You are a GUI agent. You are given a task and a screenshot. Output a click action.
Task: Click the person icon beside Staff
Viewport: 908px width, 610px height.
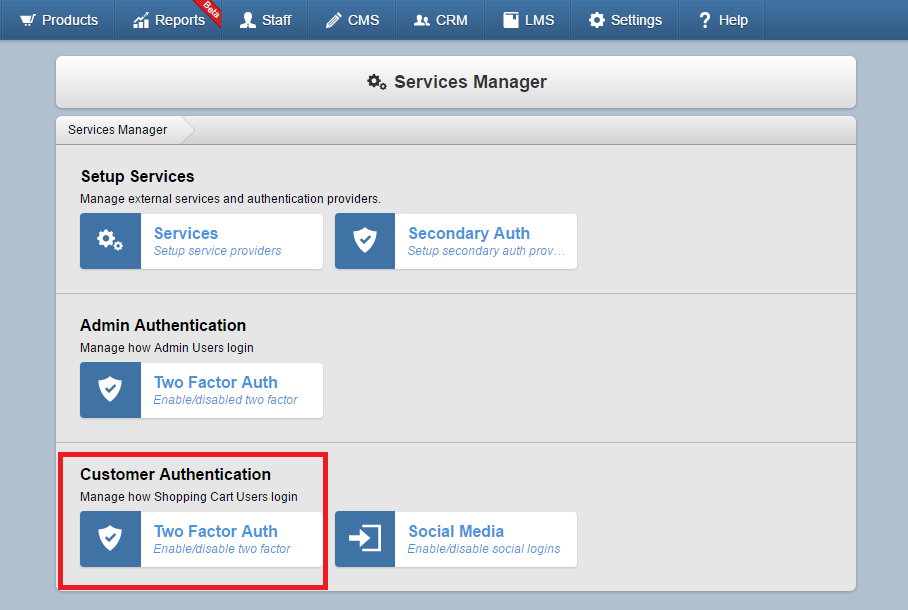point(248,20)
